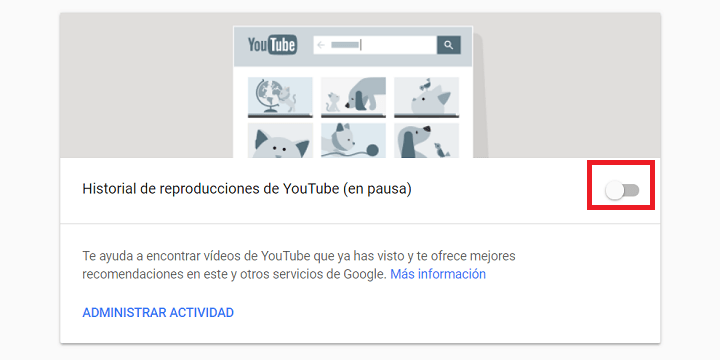The image size is (720, 360).
Task: Toggle the YouTube watch history switch
Action: (x=622, y=190)
